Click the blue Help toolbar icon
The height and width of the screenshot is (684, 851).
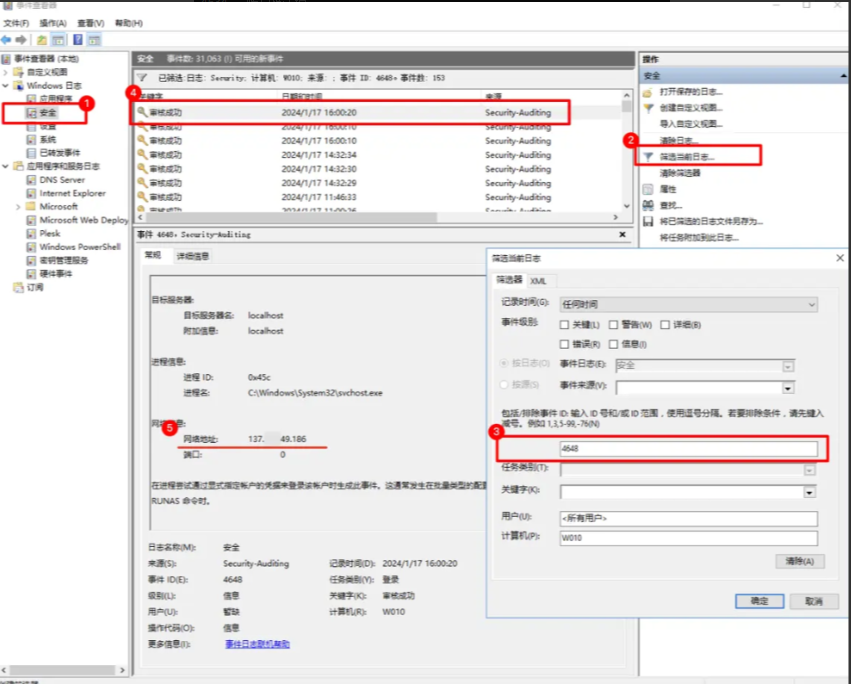[77, 40]
